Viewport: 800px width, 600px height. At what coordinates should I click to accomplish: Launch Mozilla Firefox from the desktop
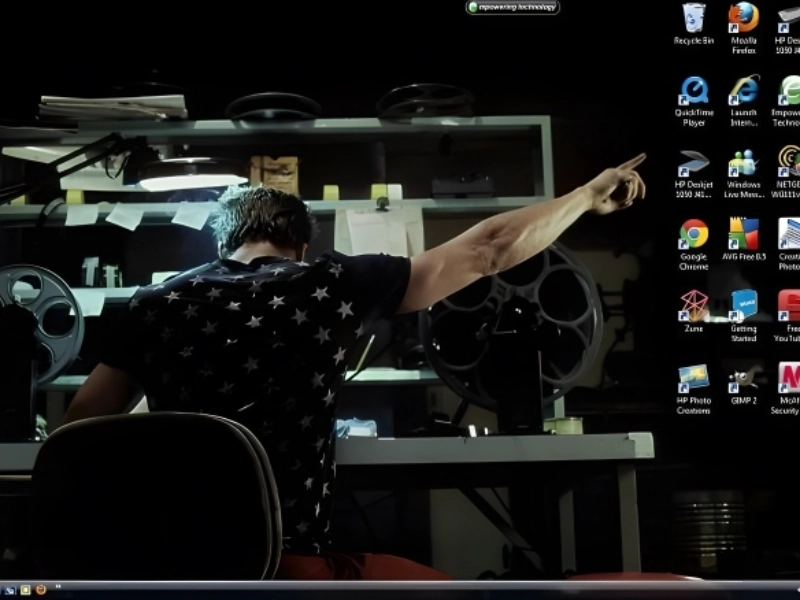pos(743,19)
